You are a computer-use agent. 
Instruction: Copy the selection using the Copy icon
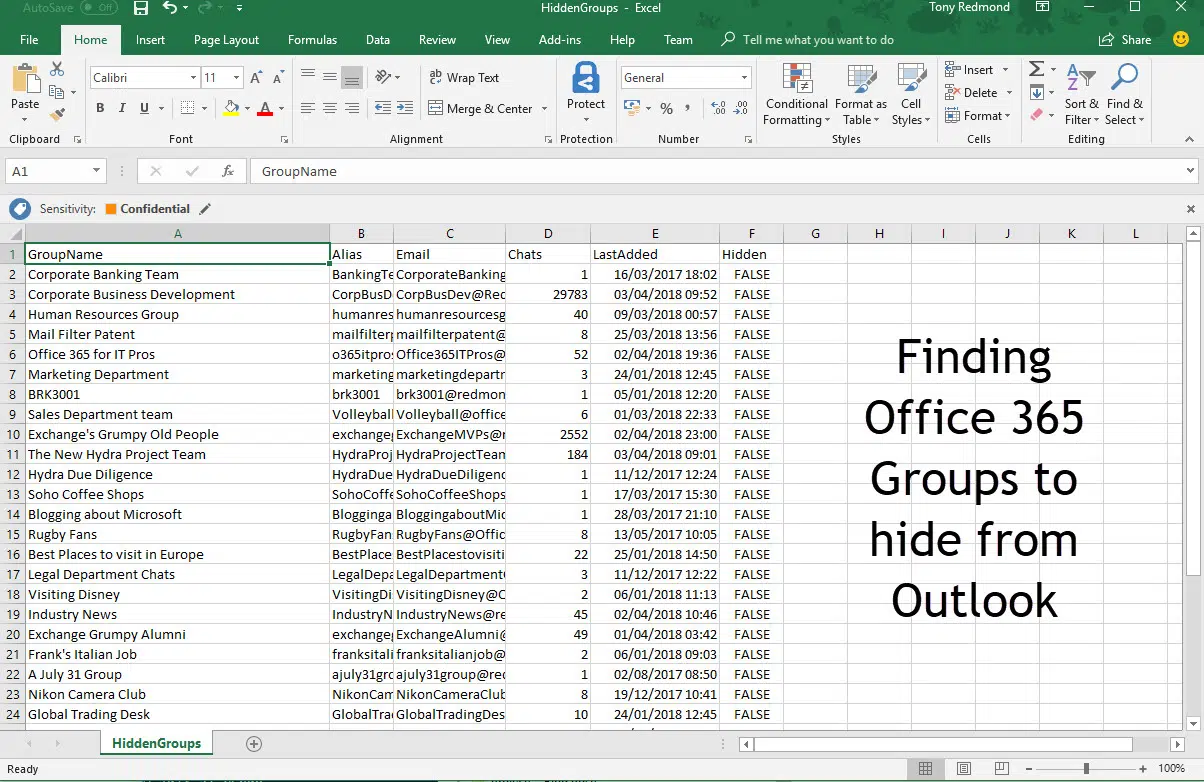pyautogui.click(x=57, y=92)
